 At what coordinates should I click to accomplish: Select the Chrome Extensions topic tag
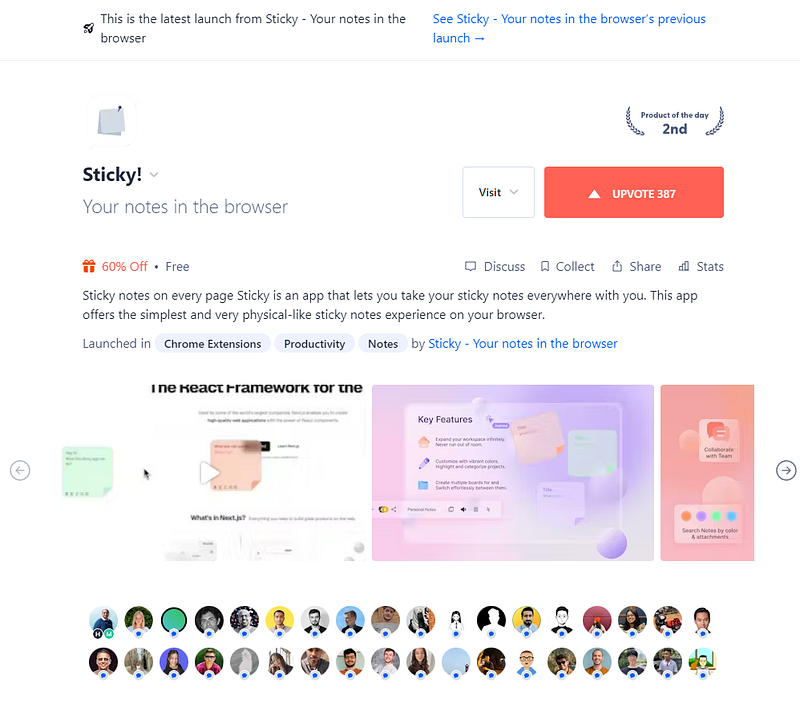(x=212, y=344)
